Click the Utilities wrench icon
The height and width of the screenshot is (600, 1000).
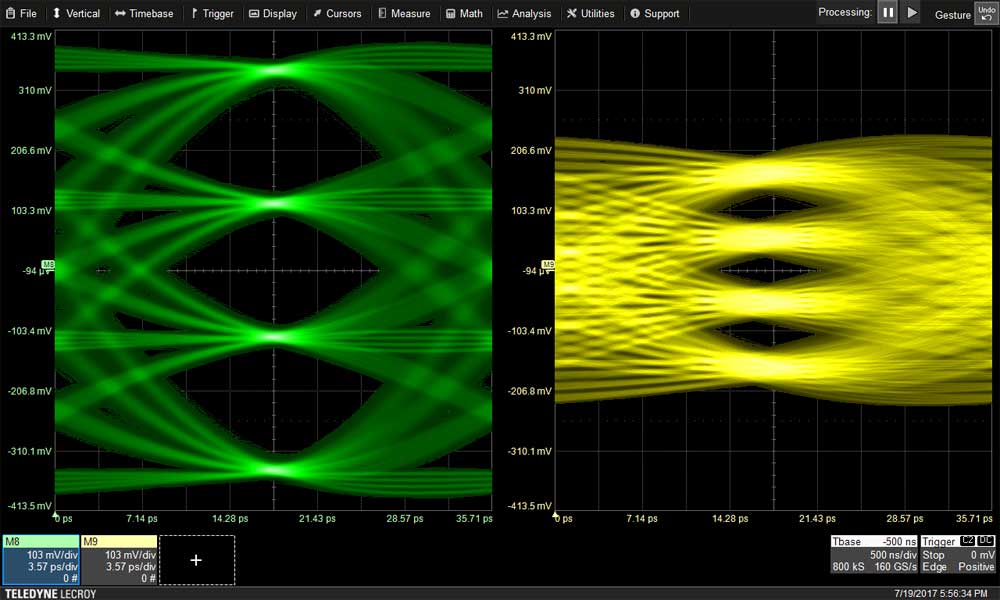tap(571, 14)
